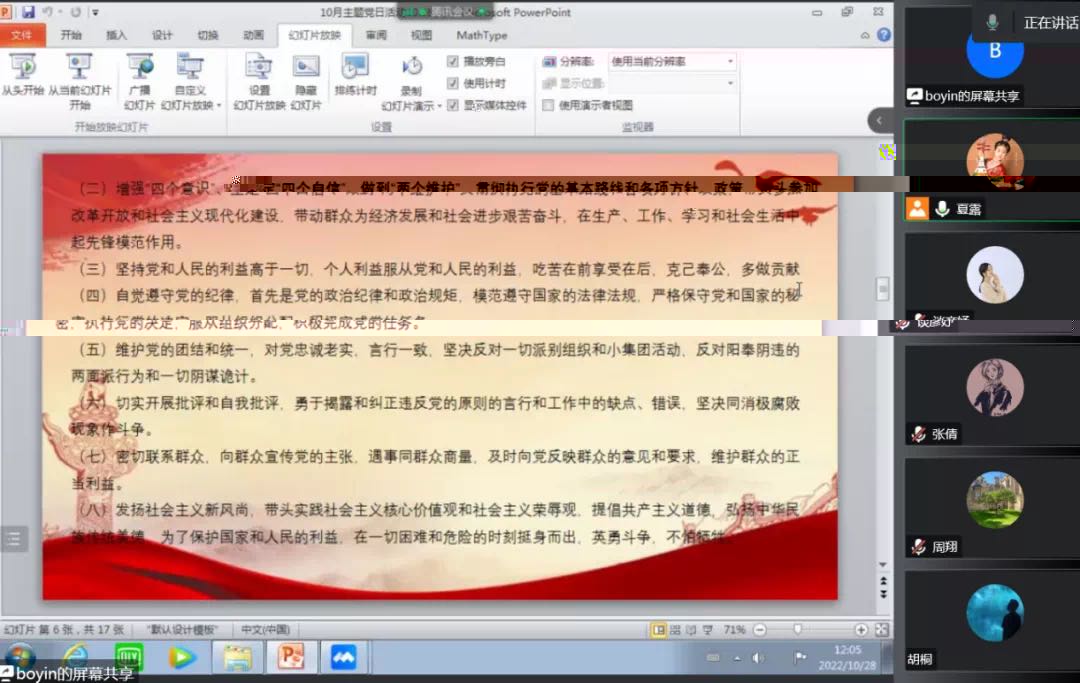Toggle Play Narrations (播放旁白) checkbox
This screenshot has height=683, width=1080.
[x=453, y=61]
